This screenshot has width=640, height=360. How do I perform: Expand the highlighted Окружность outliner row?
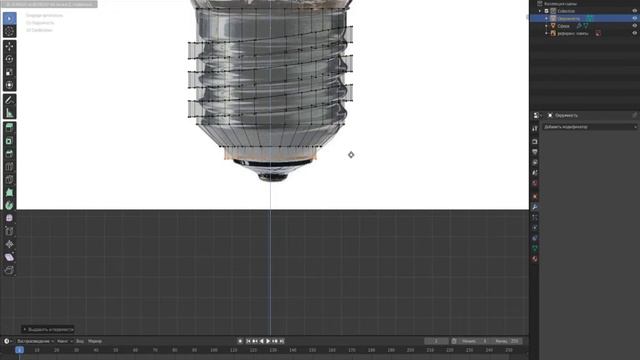[547, 18]
